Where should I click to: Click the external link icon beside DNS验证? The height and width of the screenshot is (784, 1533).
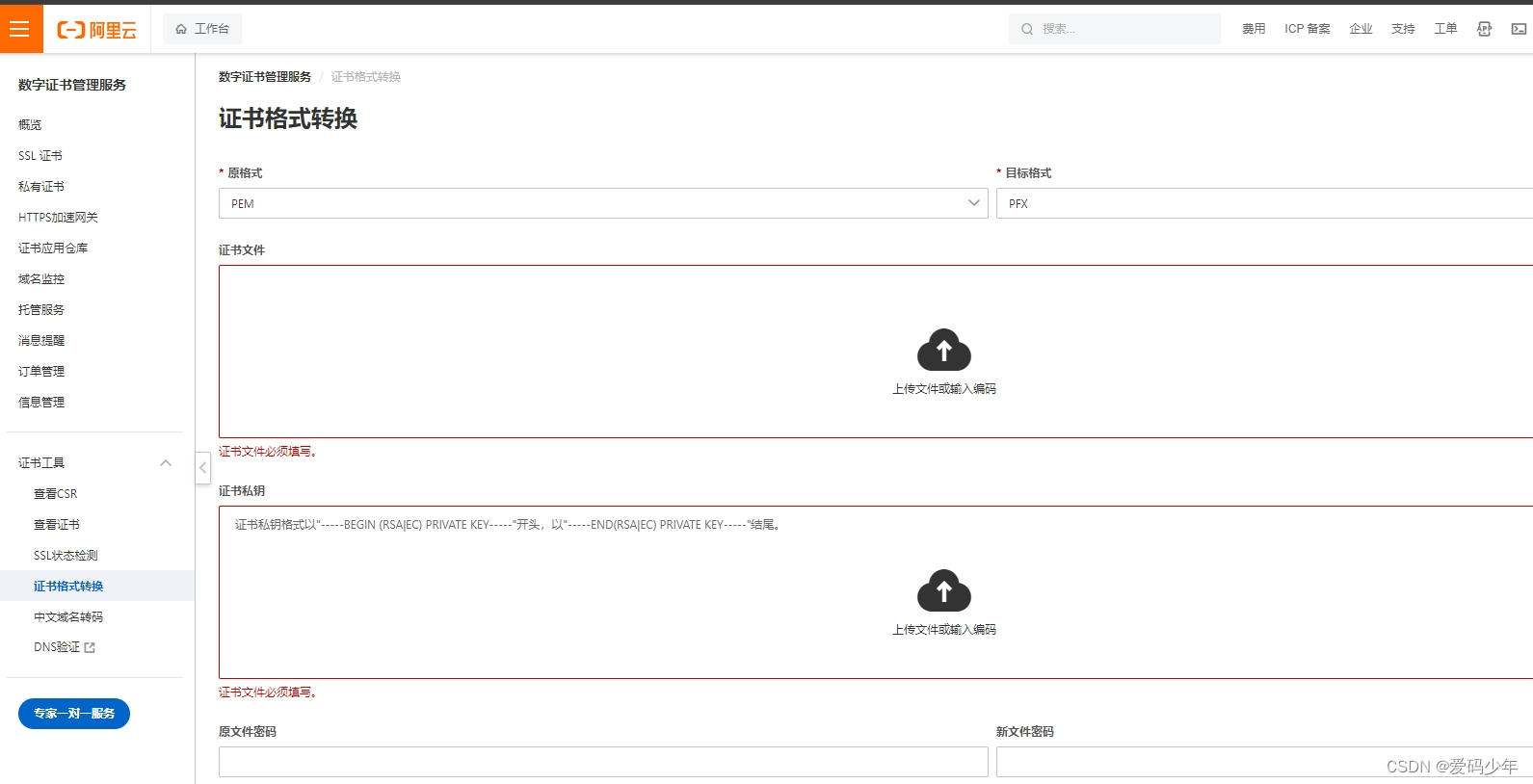click(x=90, y=648)
